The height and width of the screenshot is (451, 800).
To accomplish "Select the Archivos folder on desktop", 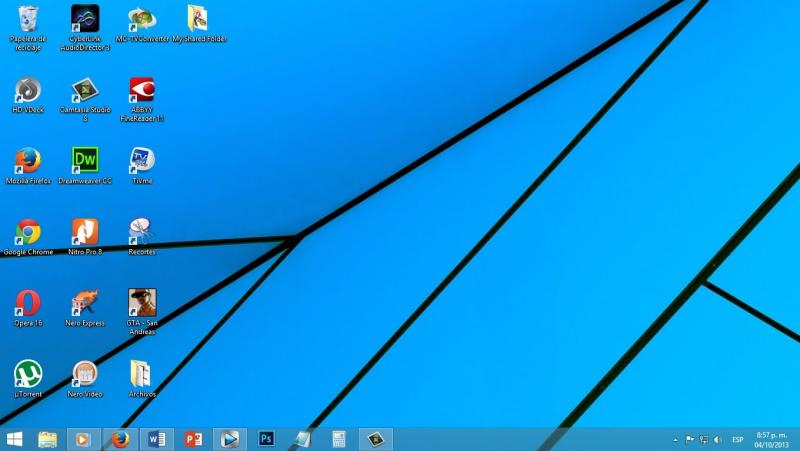I will click(142, 373).
